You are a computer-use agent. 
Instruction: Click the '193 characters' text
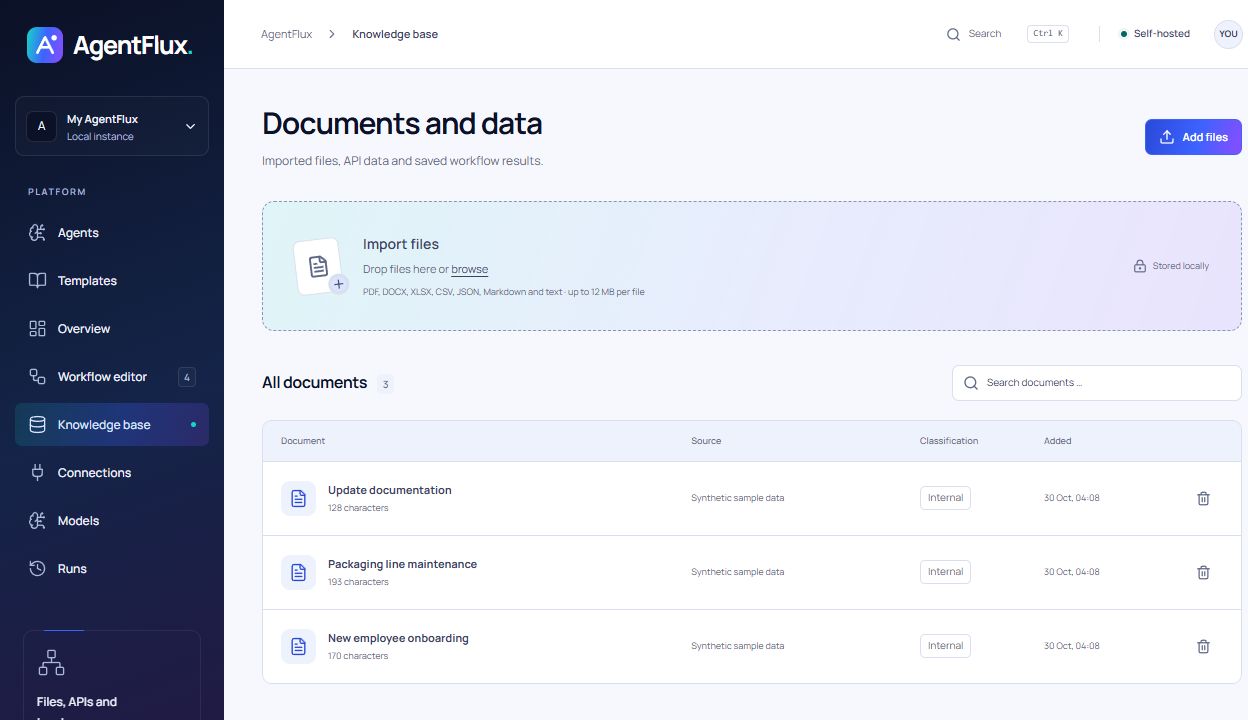358,582
